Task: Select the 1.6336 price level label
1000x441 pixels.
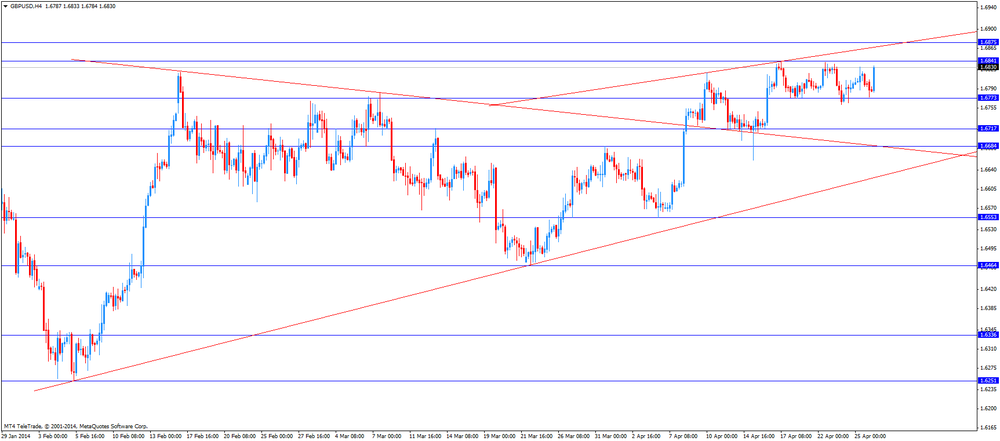Action: click(x=988, y=335)
